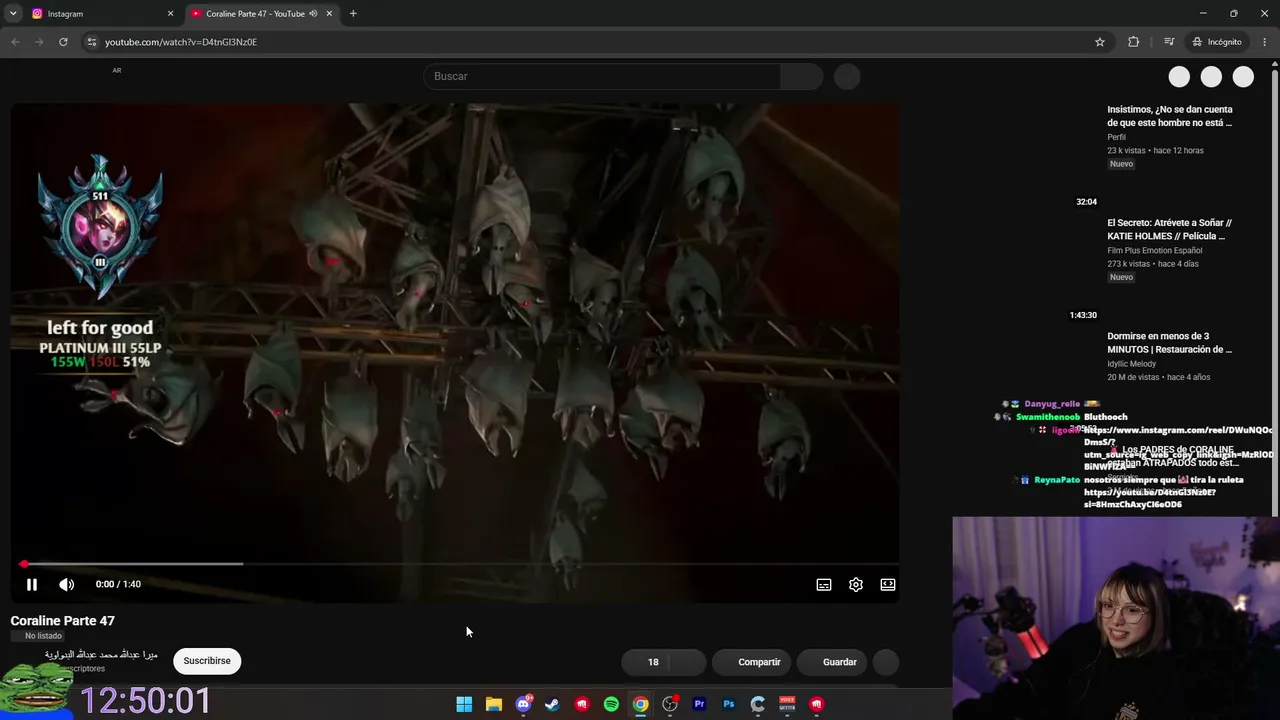Open the media controls icon
1280x720 pixels.
[1169, 42]
